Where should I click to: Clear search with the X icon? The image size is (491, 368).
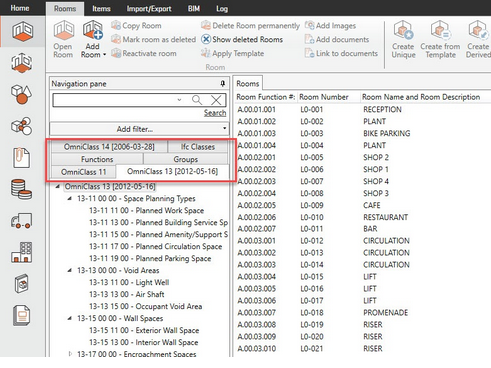point(216,100)
